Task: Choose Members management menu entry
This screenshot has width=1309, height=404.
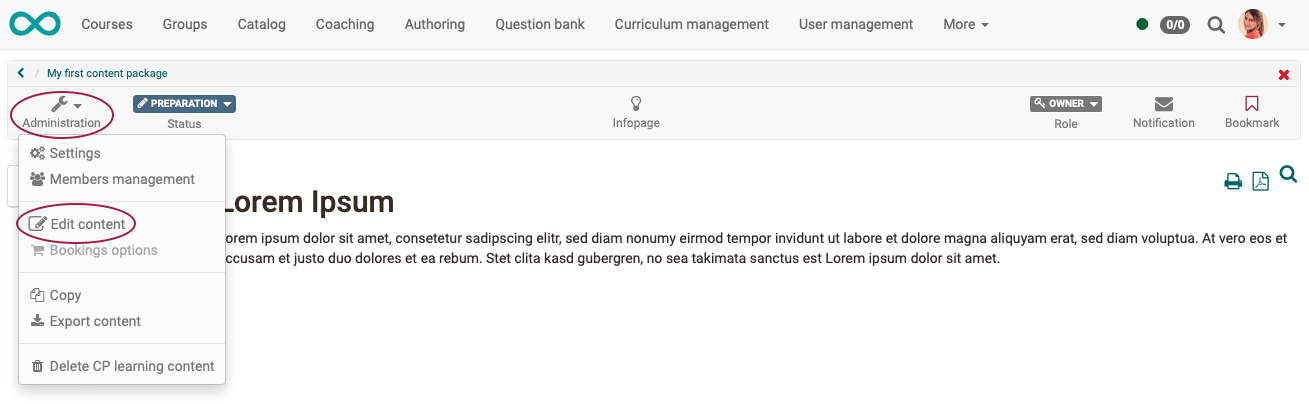Action: 121,179
